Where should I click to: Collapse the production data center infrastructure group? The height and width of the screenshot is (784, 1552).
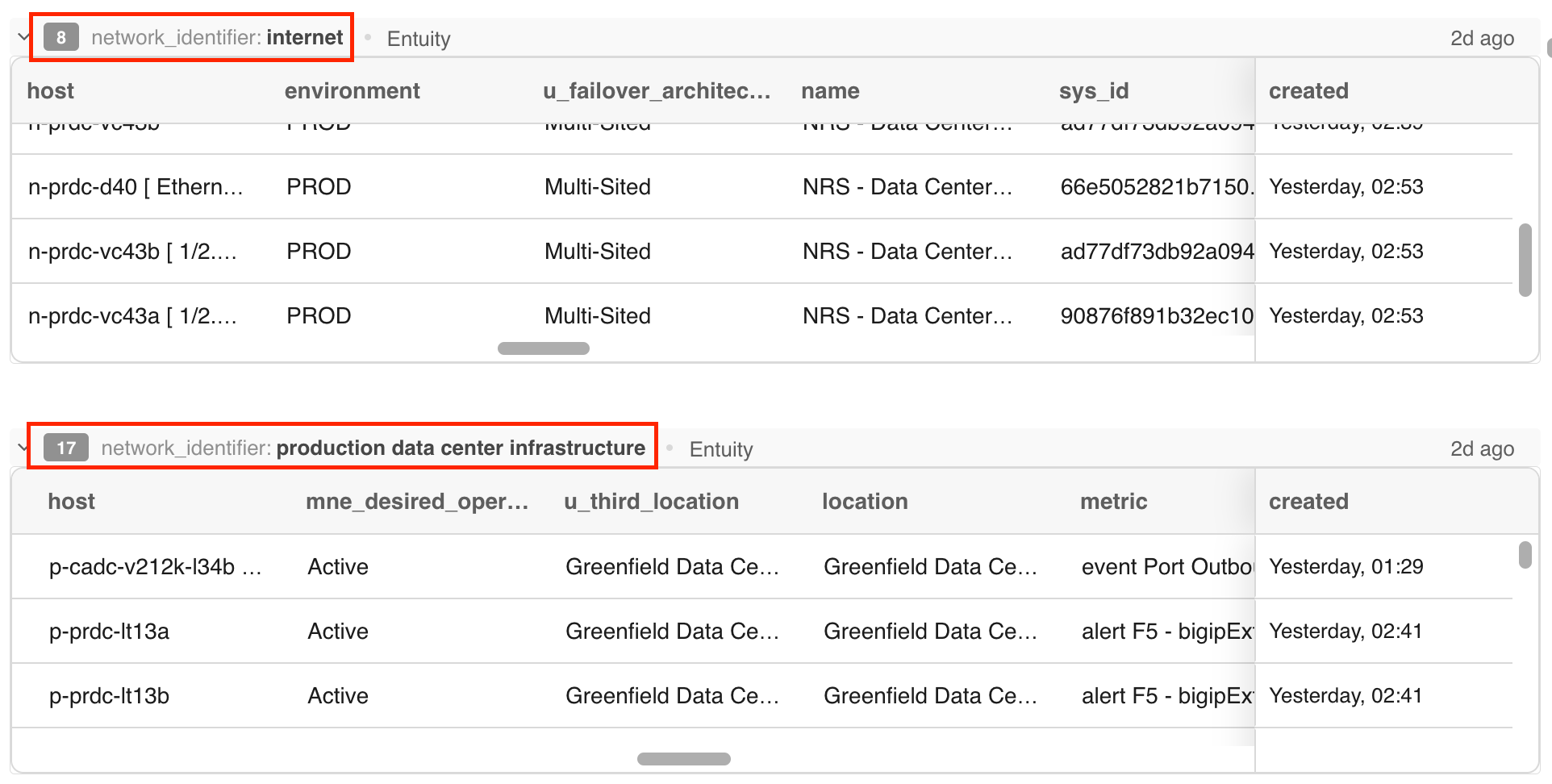coord(22,448)
